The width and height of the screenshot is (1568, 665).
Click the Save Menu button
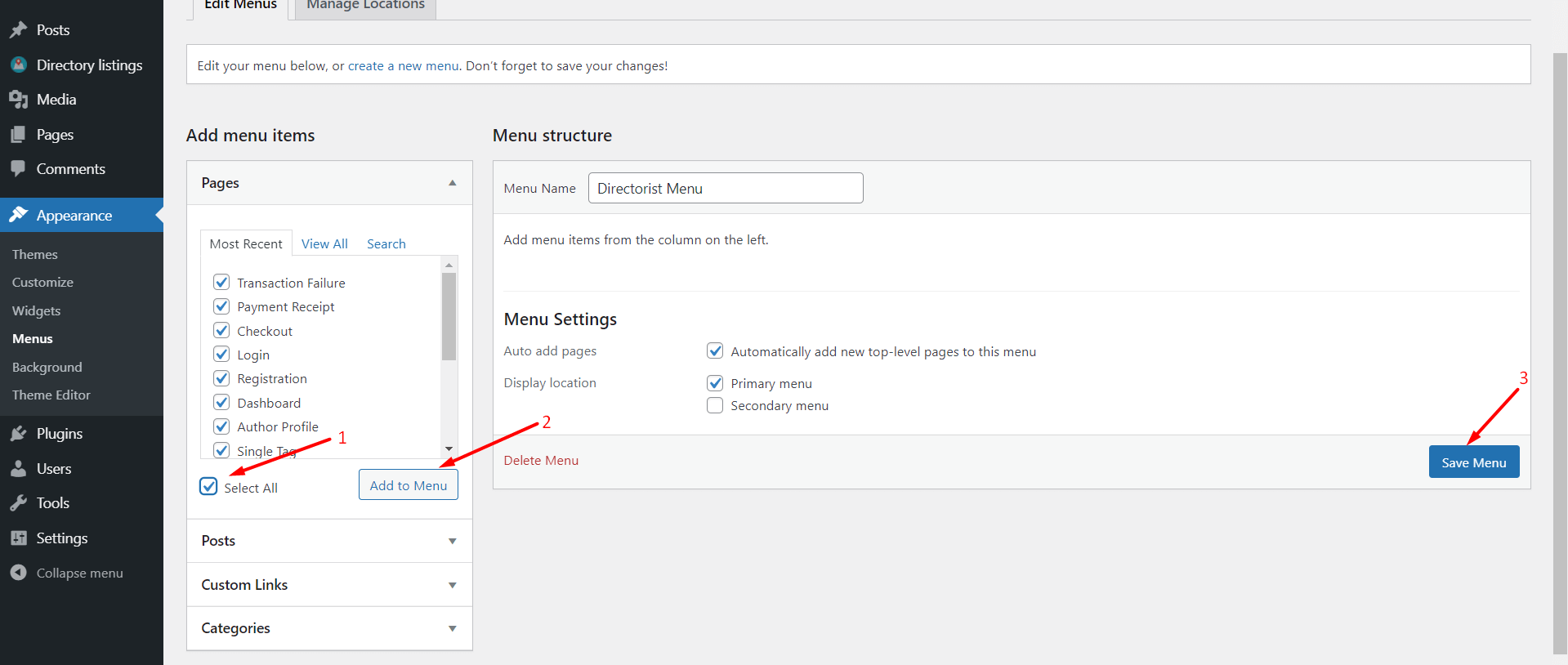(x=1474, y=462)
